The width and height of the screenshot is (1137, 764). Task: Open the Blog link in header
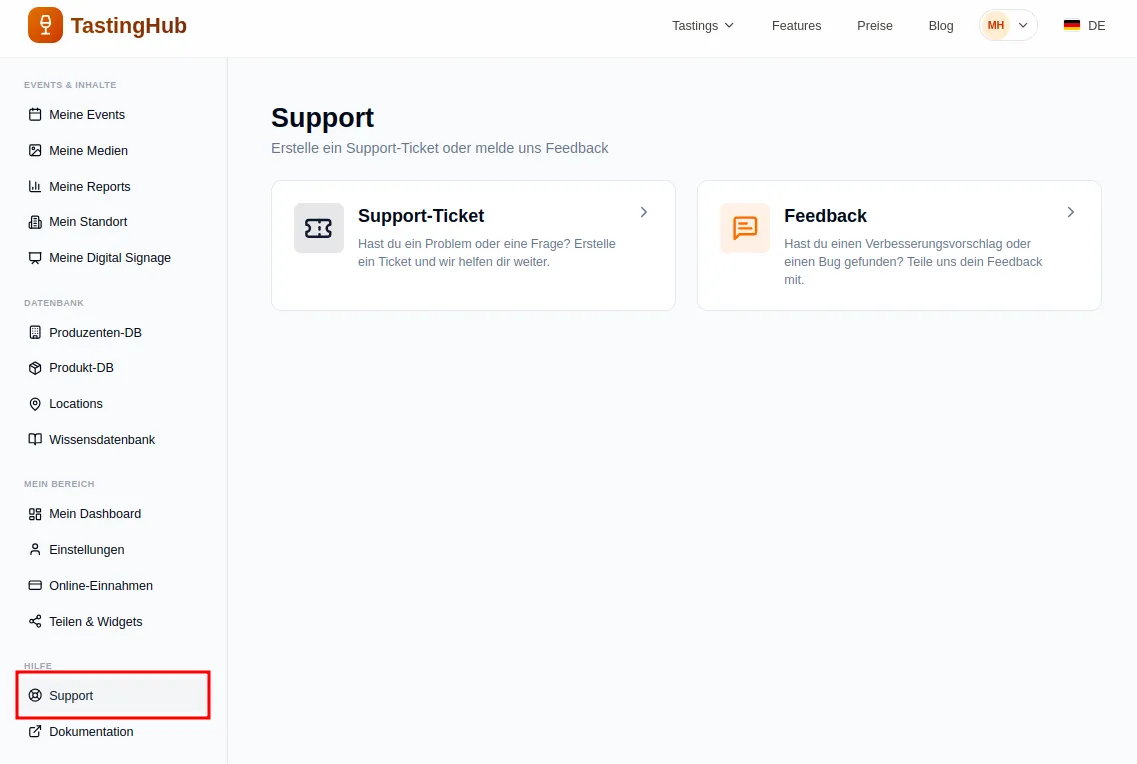(x=940, y=26)
